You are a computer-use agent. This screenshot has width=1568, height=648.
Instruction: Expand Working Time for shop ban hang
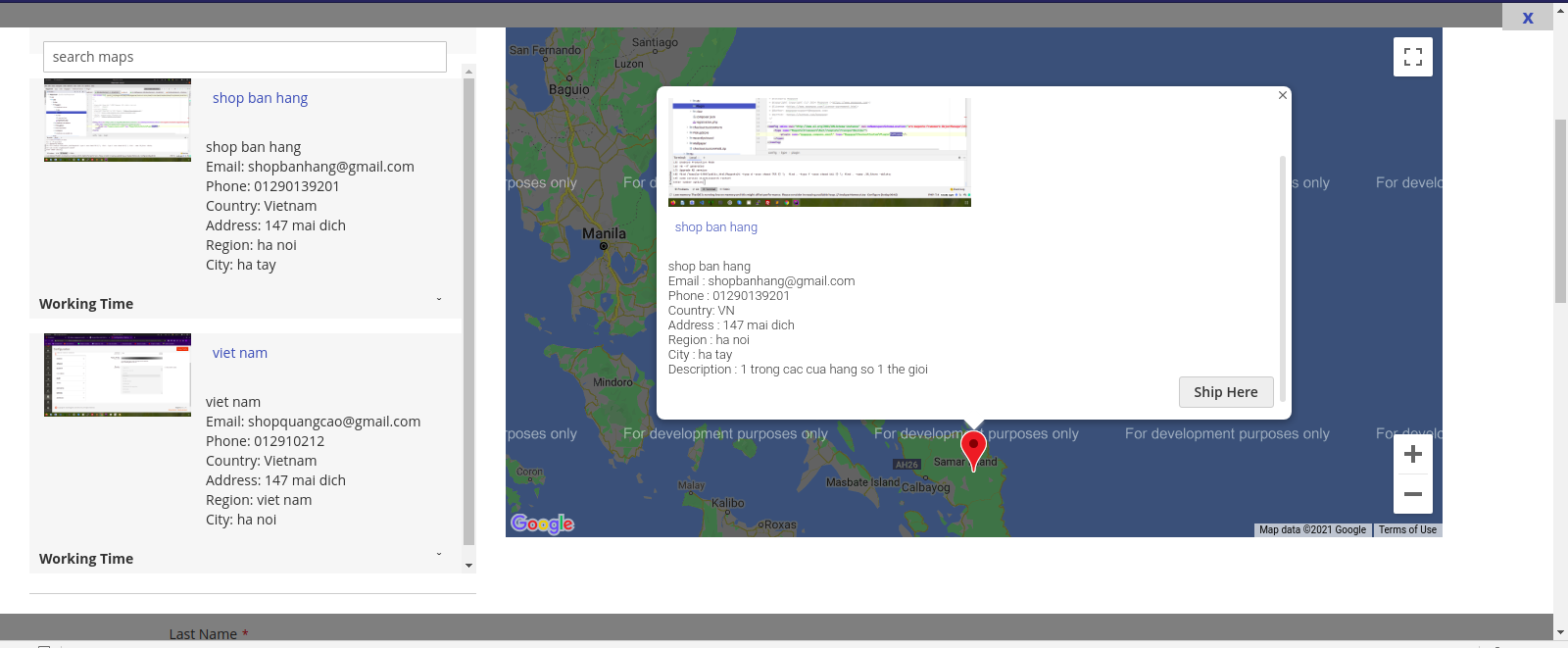pyautogui.click(x=438, y=300)
